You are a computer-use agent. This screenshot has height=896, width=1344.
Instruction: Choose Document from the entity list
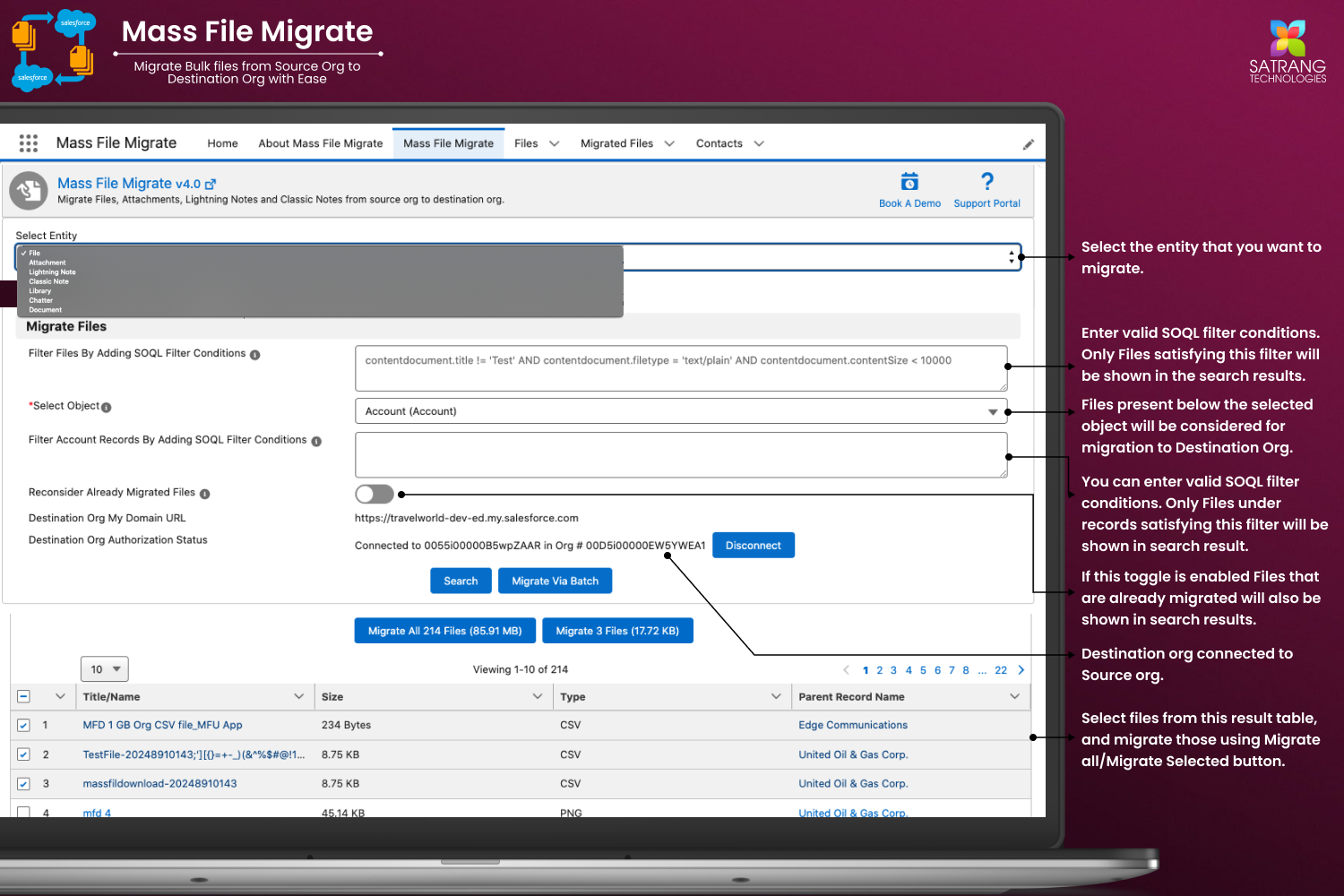click(45, 310)
